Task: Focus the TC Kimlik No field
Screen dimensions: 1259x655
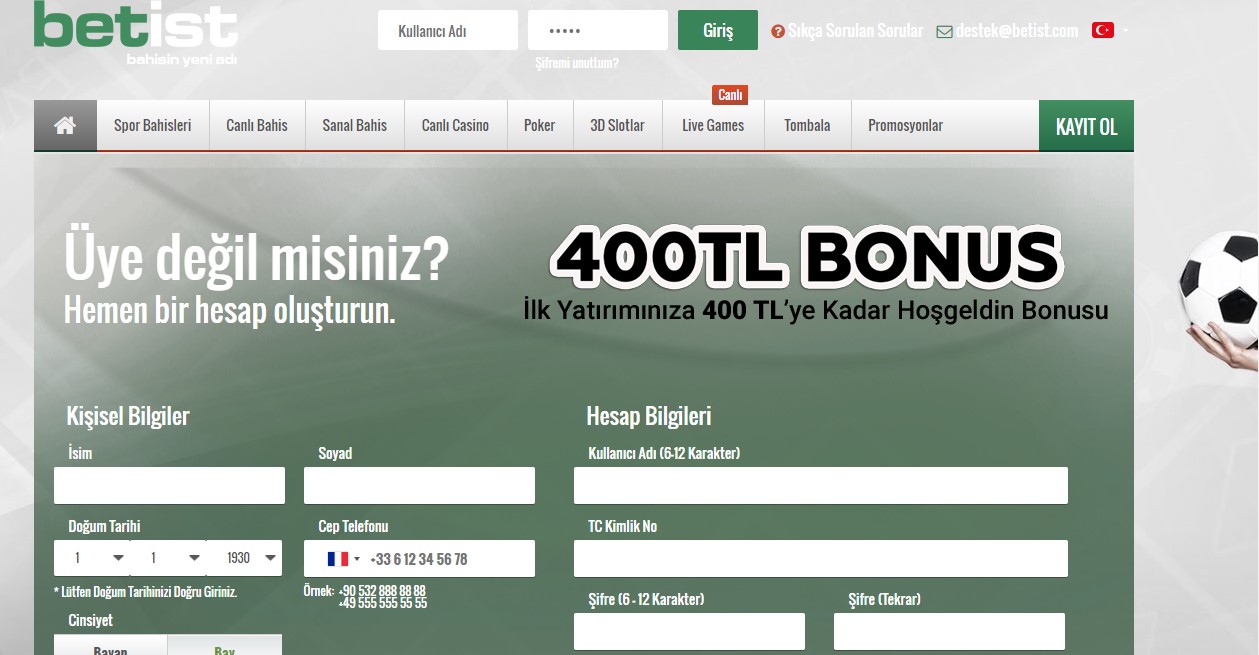Action: (x=821, y=558)
